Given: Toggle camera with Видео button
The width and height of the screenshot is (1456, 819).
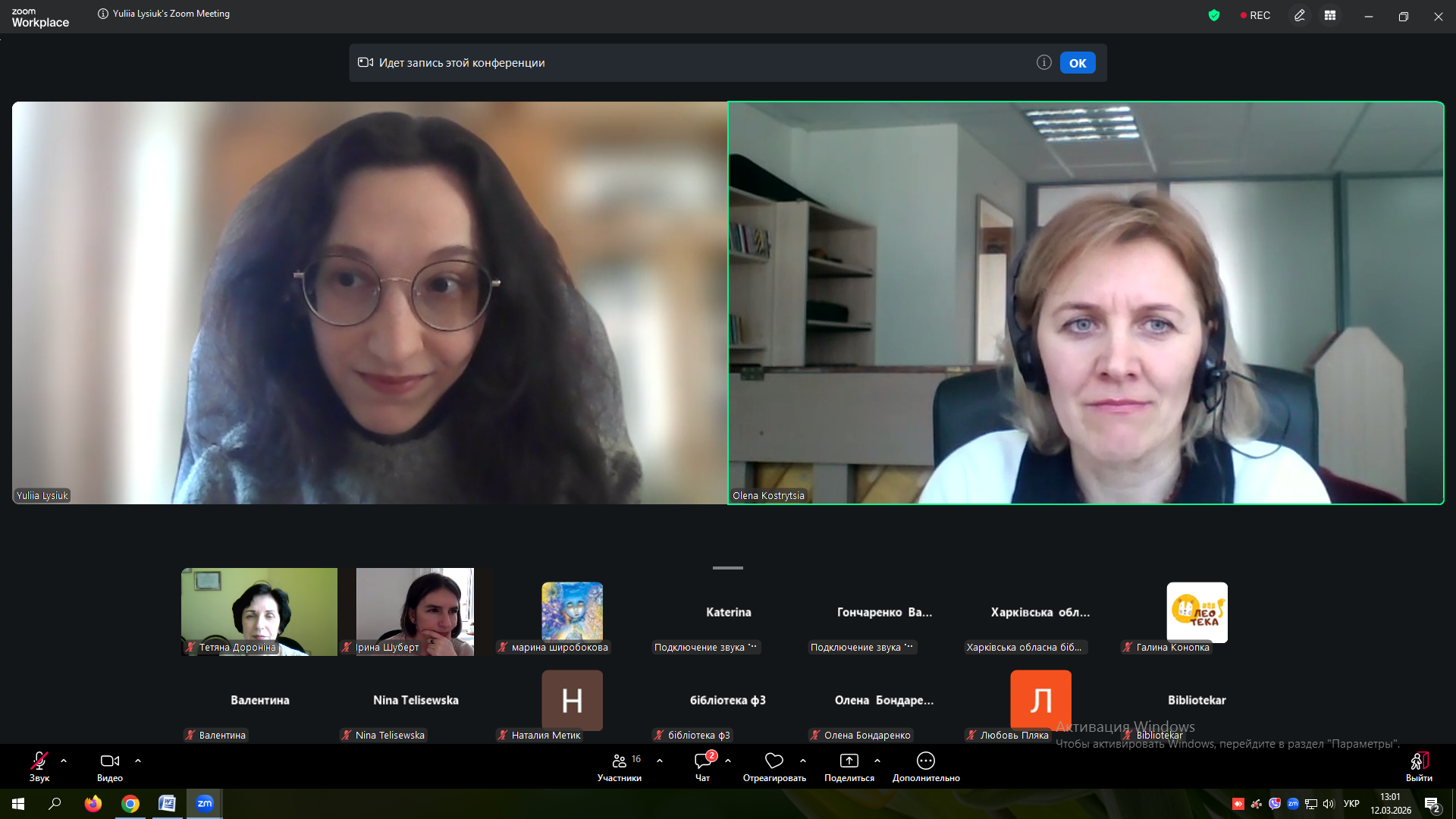Looking at the screenshot, I should (109, 761).
